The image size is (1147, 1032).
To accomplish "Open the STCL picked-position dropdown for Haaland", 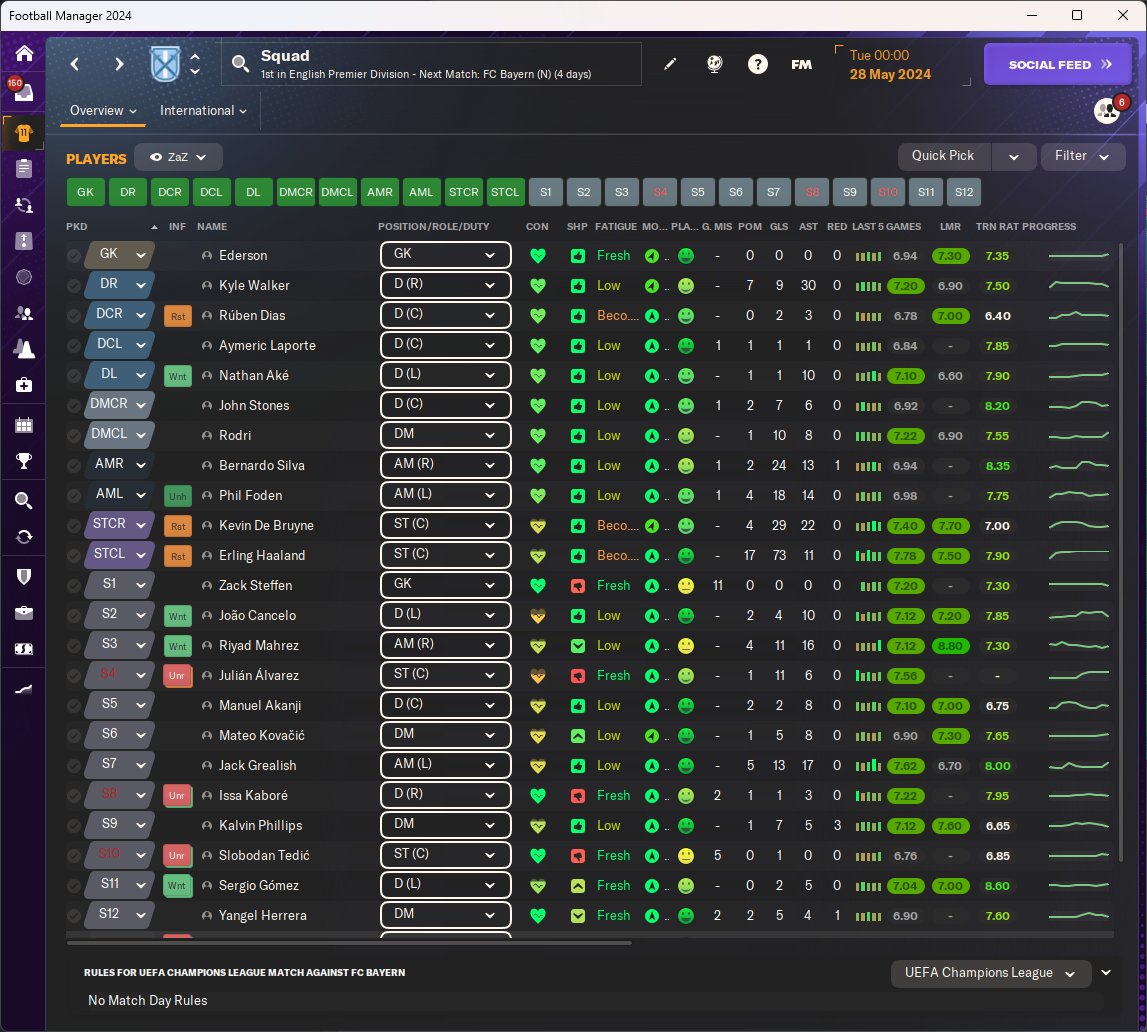I will [120, 554].
